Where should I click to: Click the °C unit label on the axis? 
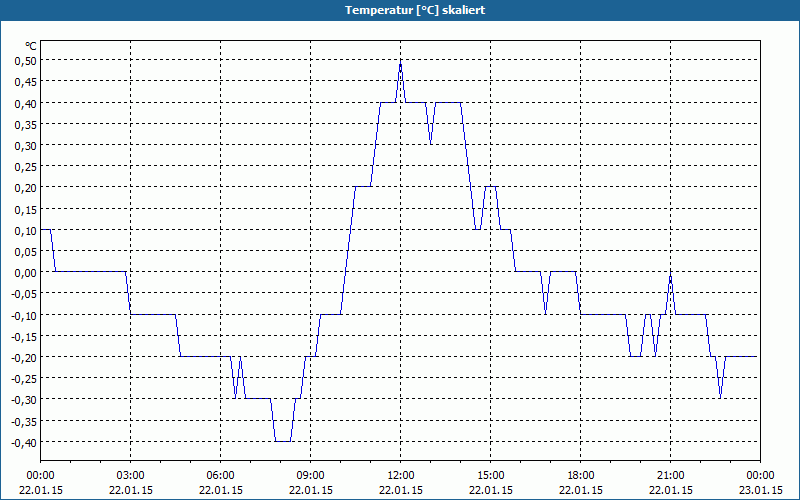[x=31, y=46]
